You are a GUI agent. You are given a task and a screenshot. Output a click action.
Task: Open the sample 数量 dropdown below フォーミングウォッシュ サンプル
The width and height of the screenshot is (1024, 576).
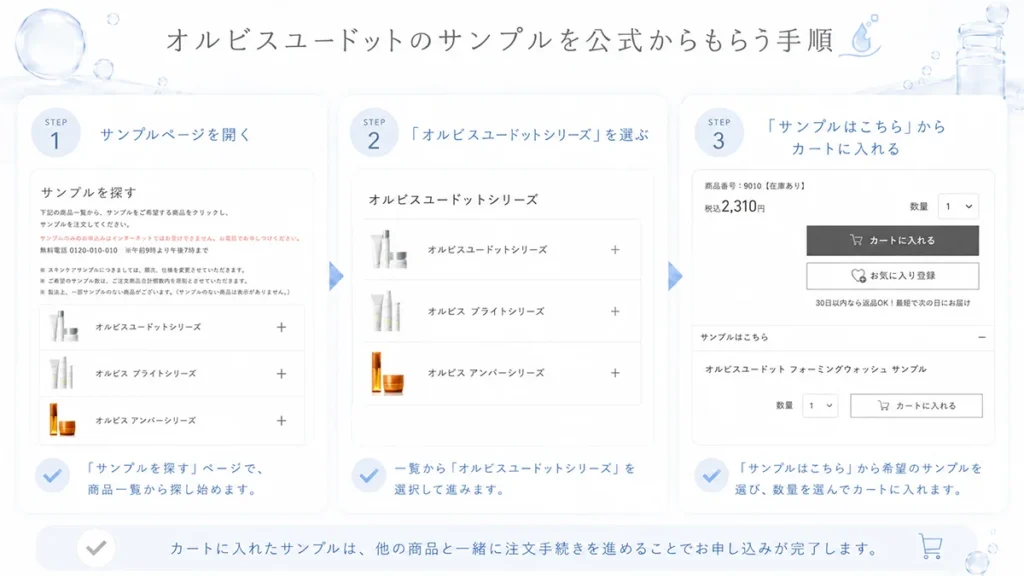(x=820, y=406)
